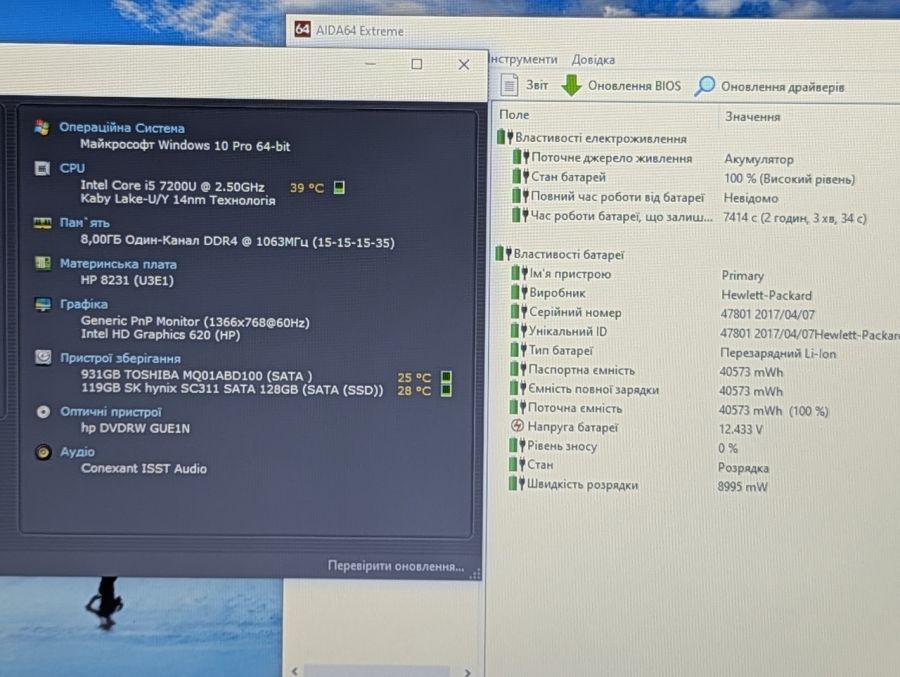Select the Час роботи батареї, що залиш... row

(x=689, y=217)
